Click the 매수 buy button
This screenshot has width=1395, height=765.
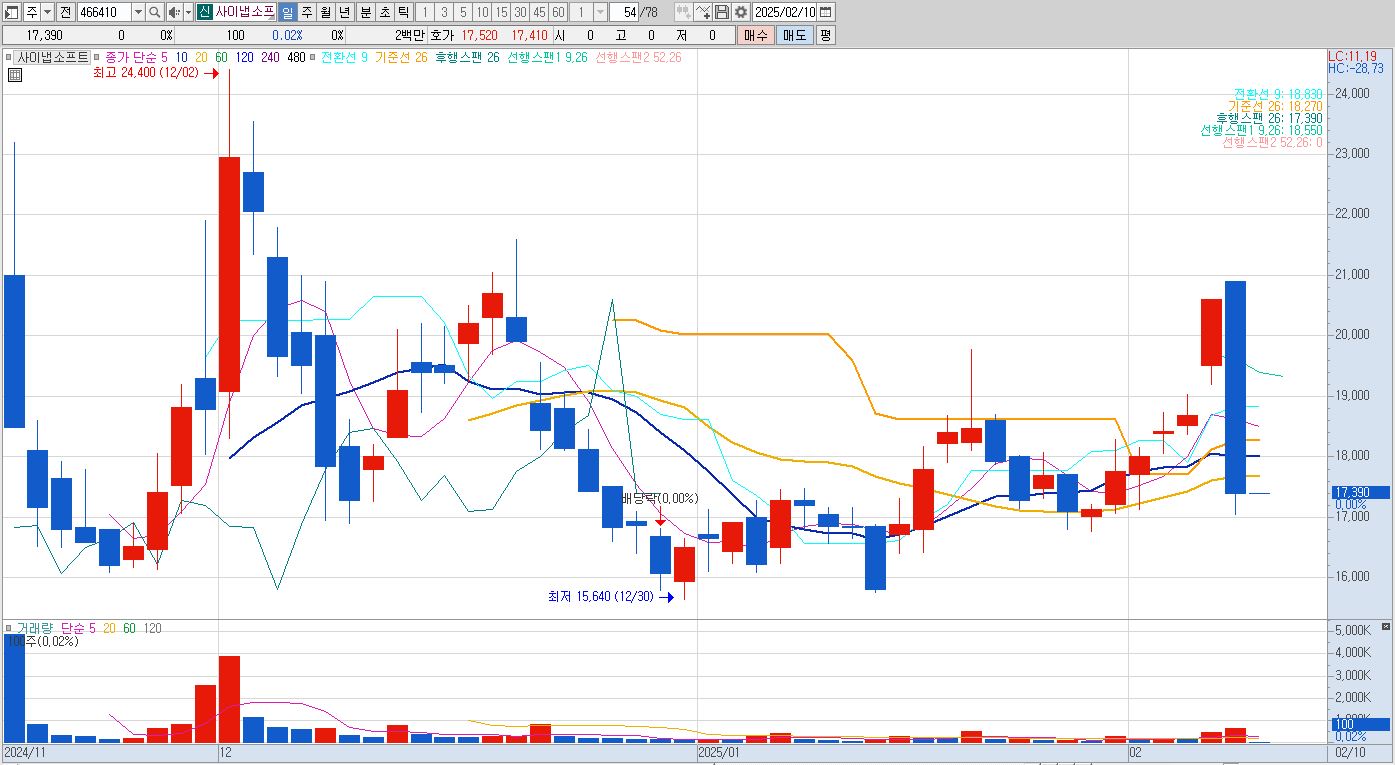[x=755, y=35]
